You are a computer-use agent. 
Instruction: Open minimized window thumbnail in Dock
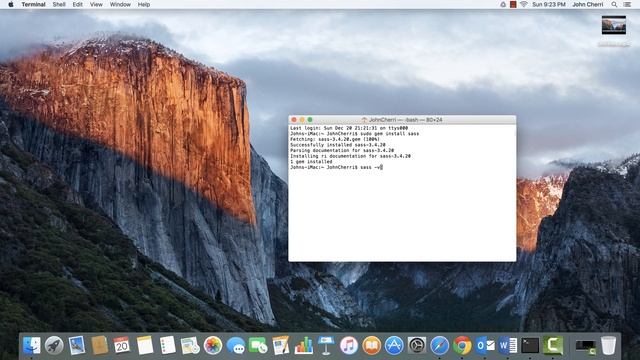(x=585, y=347)
